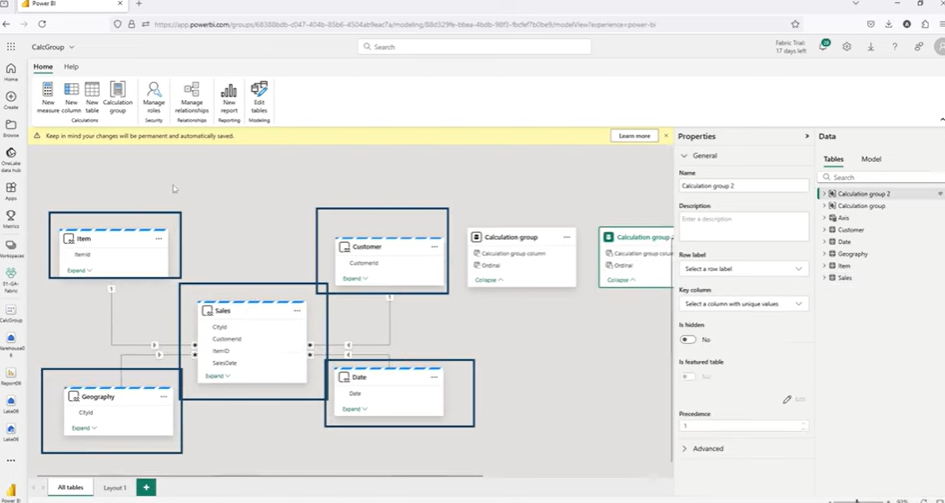Click the Sales table options ellipsis
The width and height of the screenshot is (945, 503).
[x=297, y=311]
